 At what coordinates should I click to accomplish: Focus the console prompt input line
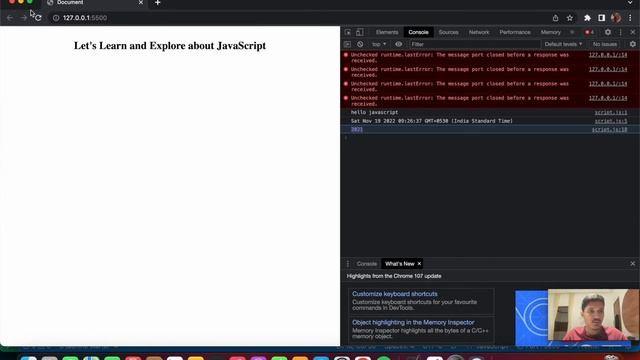pyautogui.click(x=490, y=138)
